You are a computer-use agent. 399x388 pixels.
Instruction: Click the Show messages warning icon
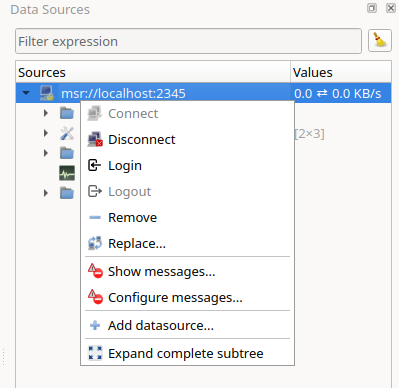95,271
